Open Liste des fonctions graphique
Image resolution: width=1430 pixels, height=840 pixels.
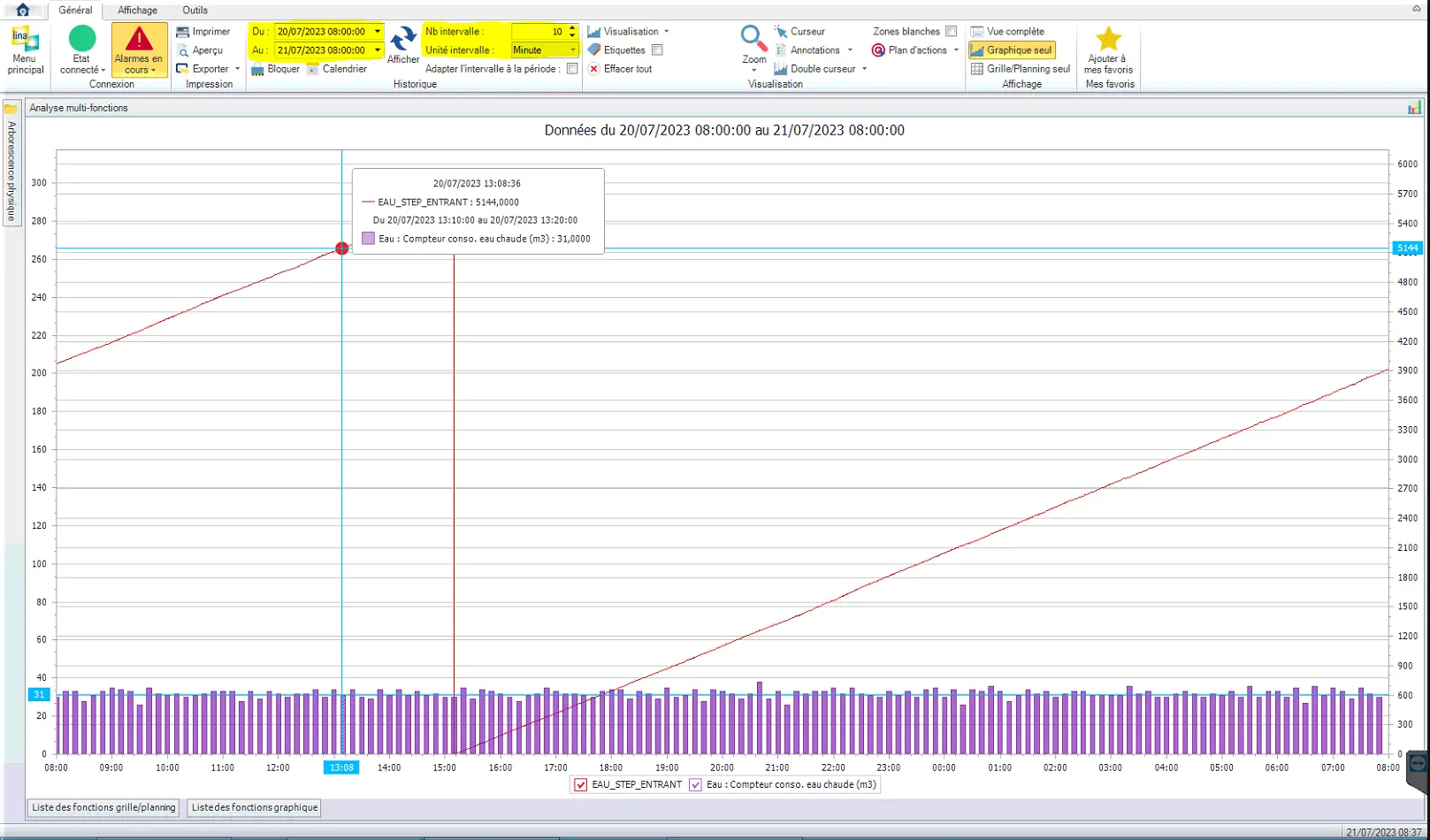coord(255,807)
